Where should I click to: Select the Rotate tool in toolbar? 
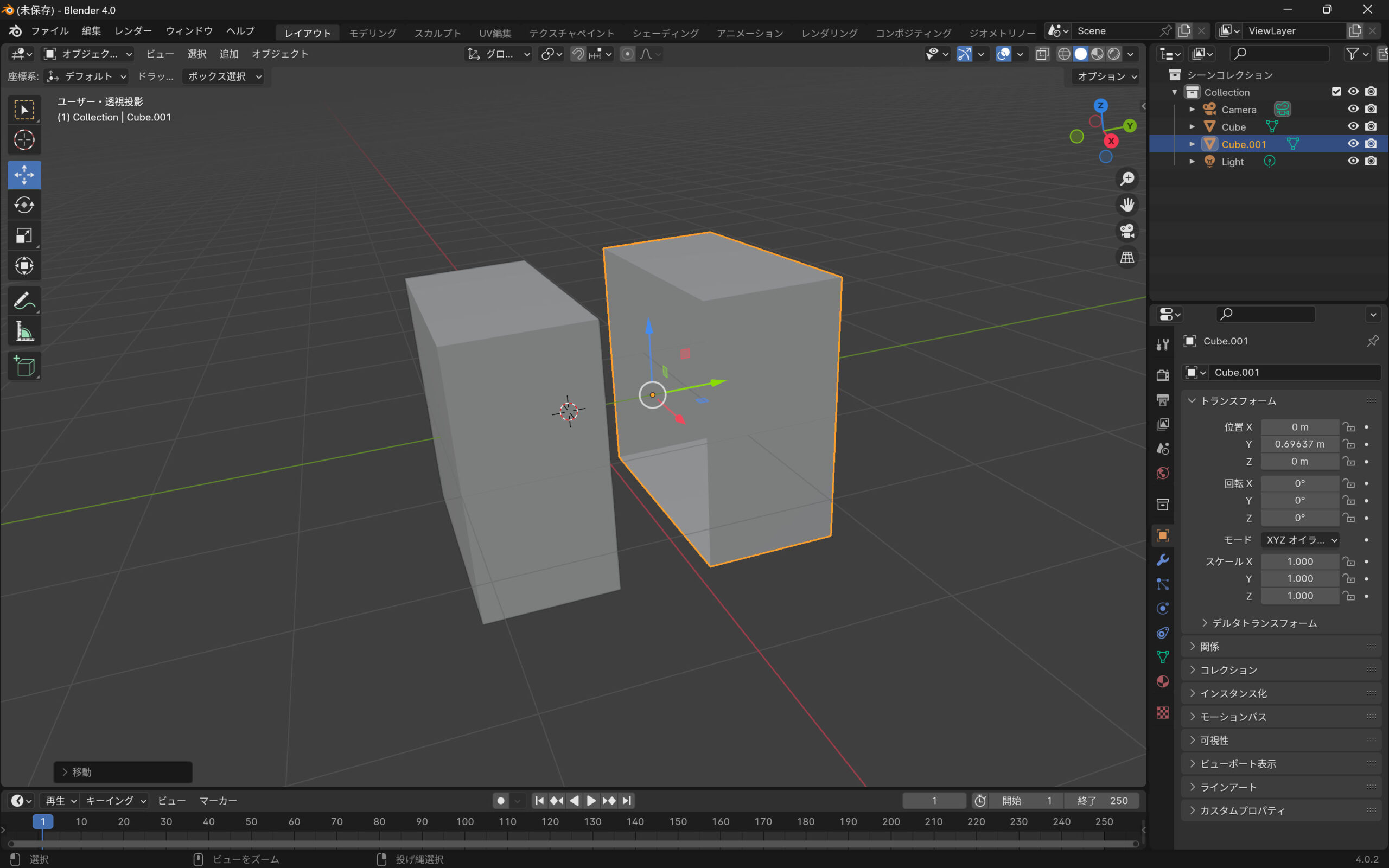(x=24, y=205)
